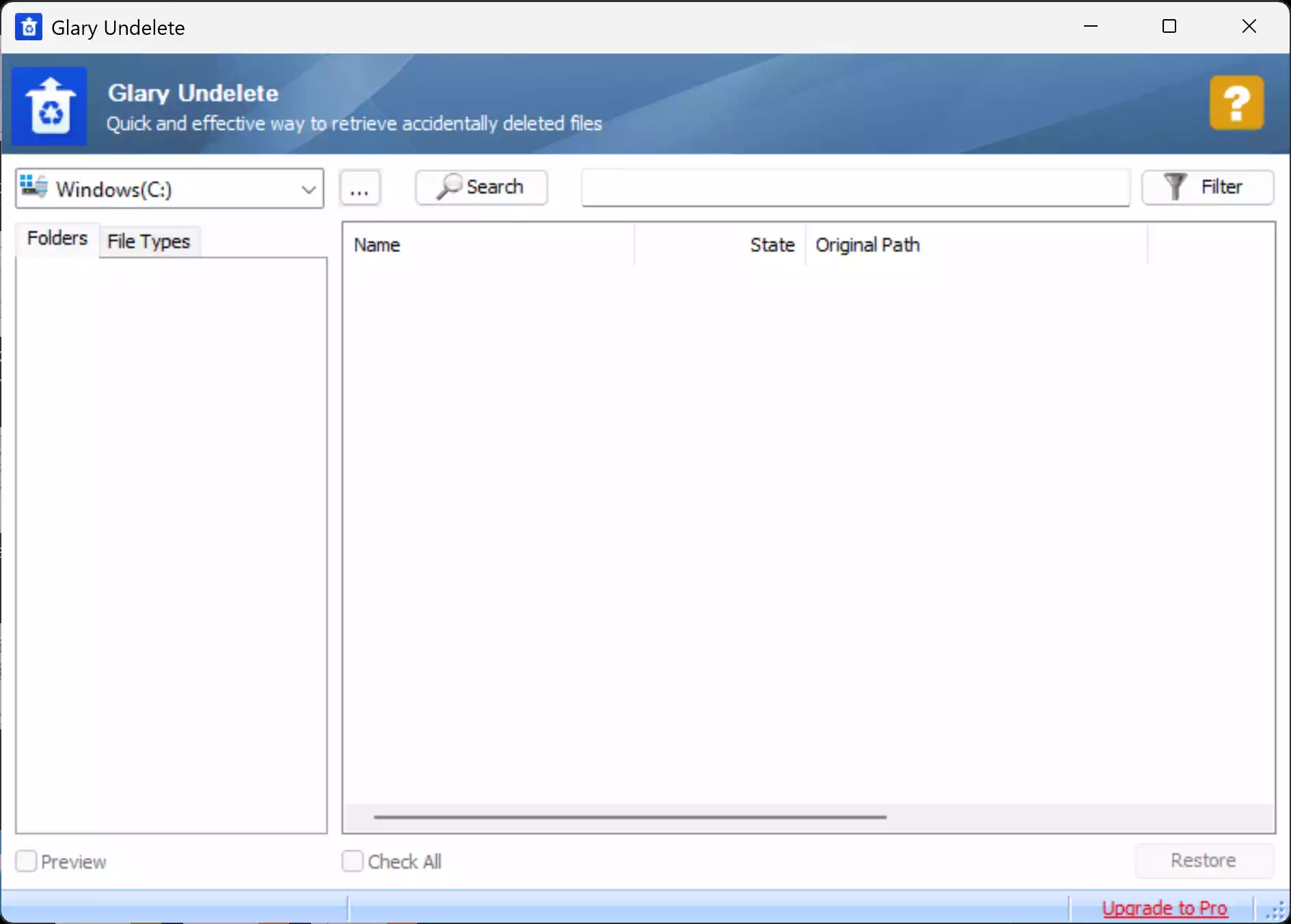Screen dimensions: 1291x924
Task: Open the browse folder "..." button
Action: pos(359,188)
